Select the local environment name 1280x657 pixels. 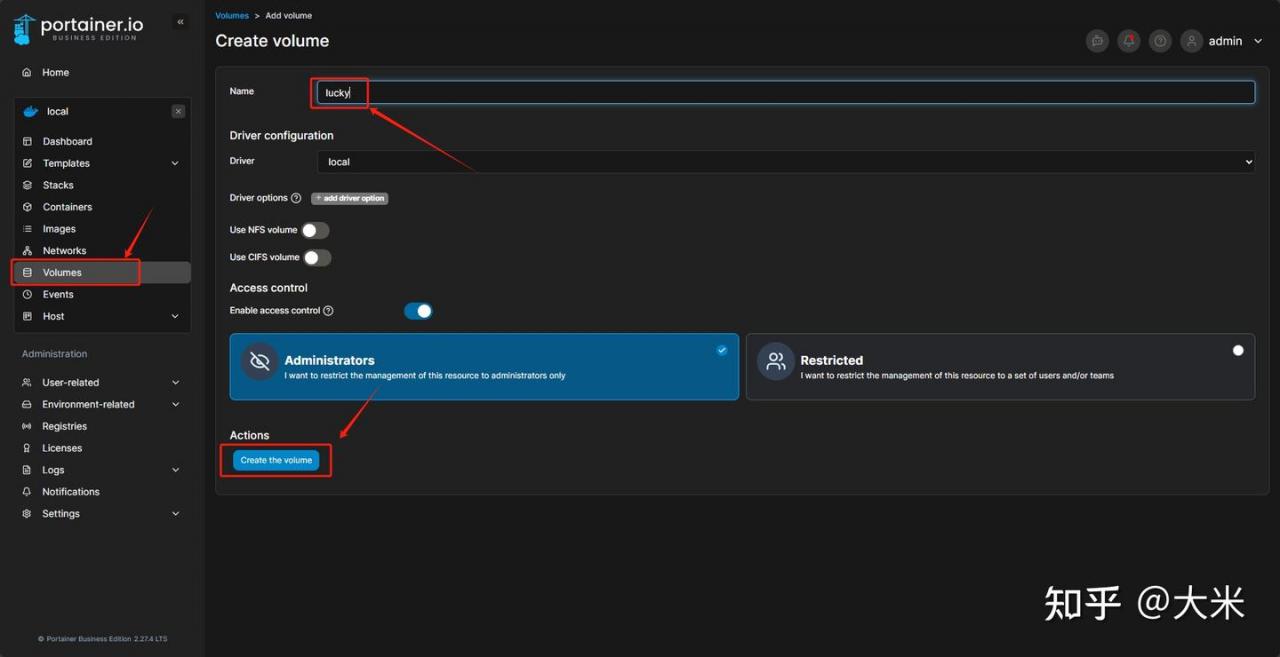click(57, 112)
